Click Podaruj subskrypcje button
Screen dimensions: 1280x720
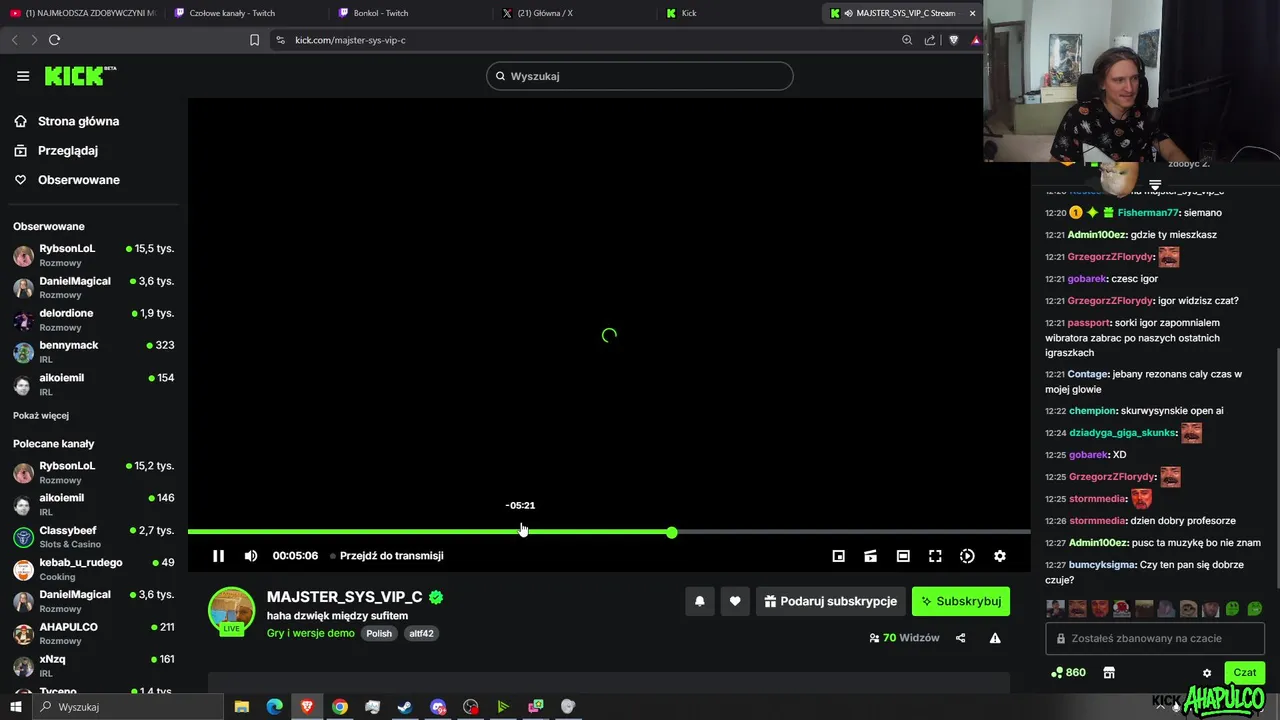(x=831, y=601)
